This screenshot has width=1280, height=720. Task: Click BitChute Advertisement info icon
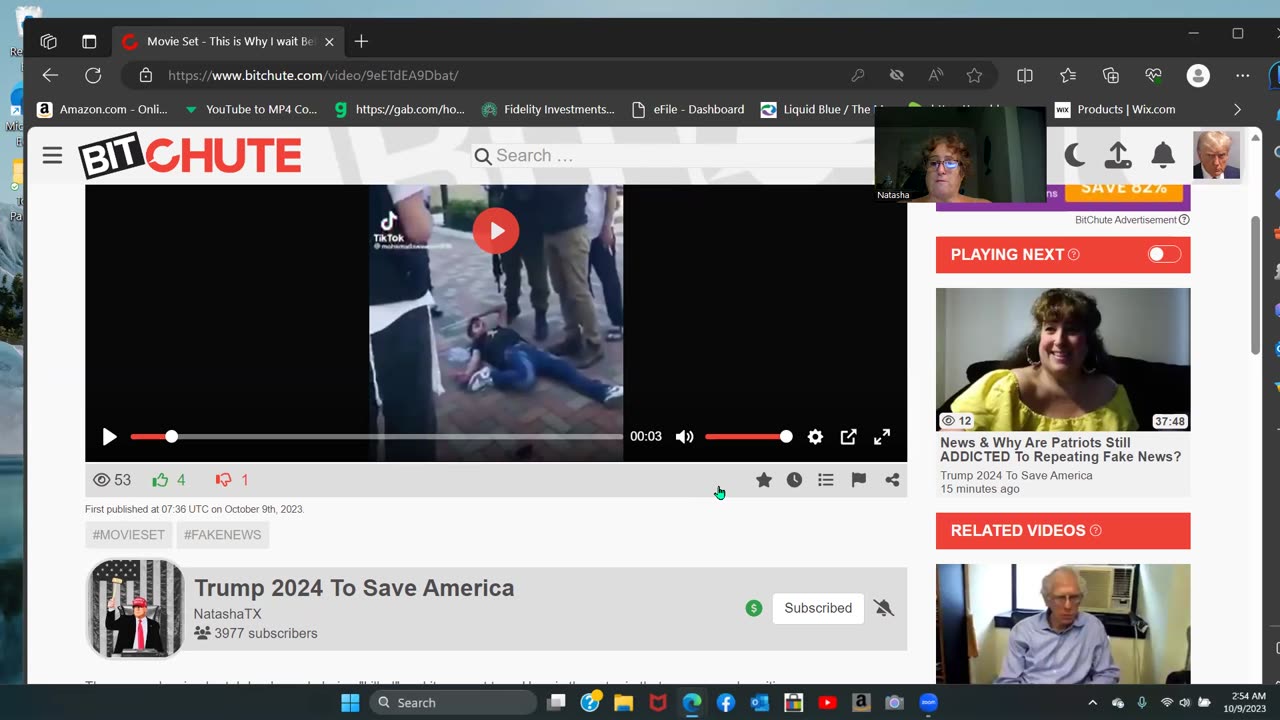1184,220
